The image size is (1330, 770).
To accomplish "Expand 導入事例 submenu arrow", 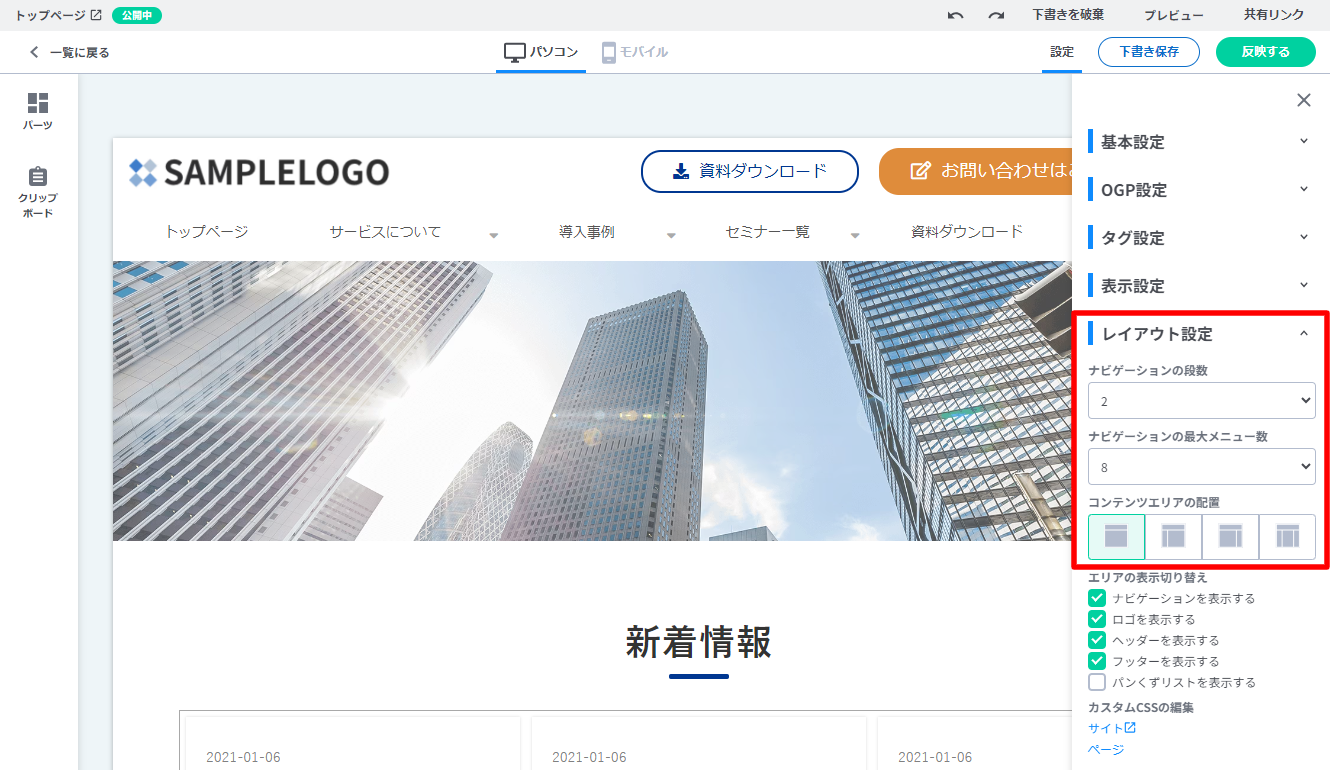I will [671, 236].
